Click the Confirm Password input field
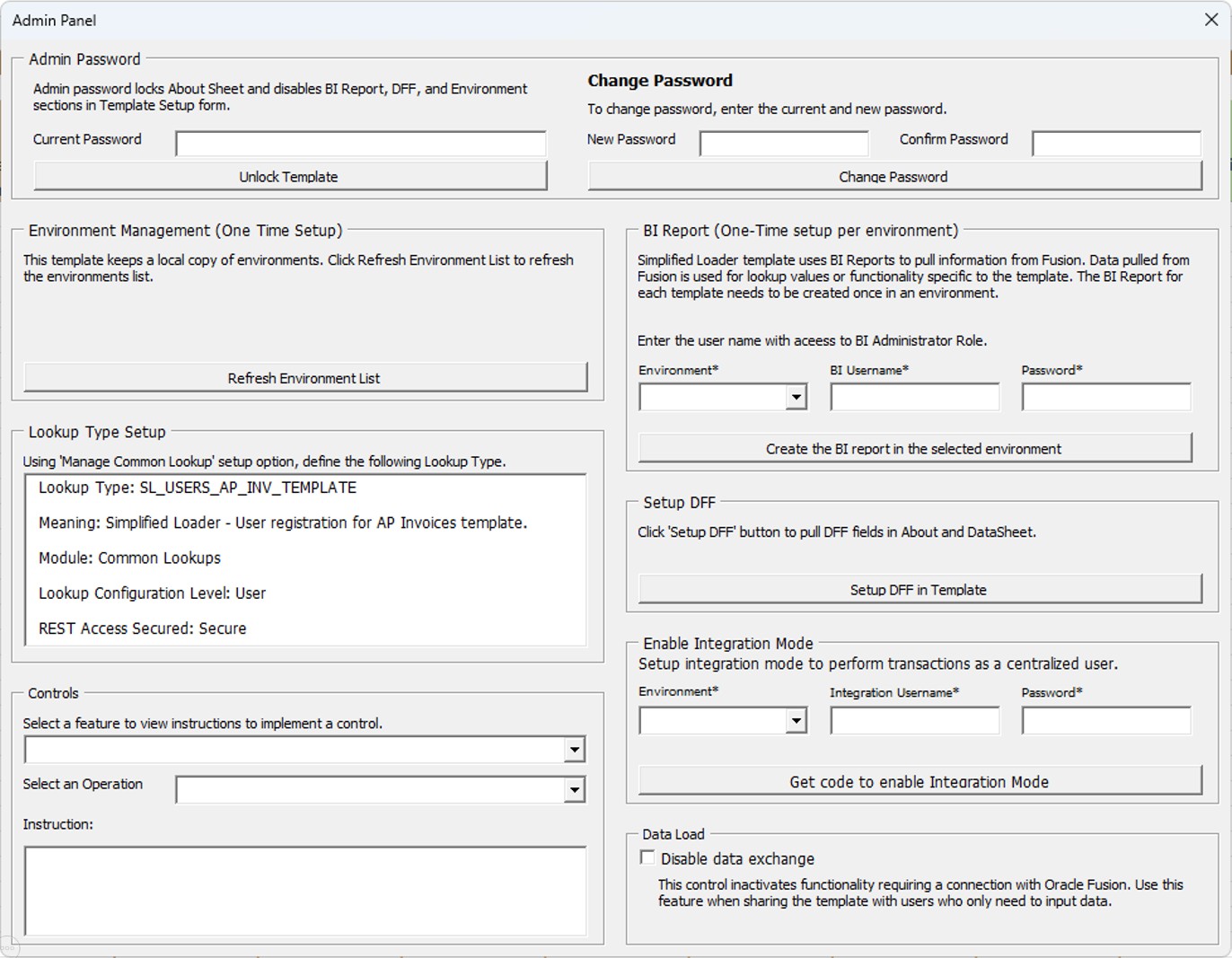 [x=1116, y=142]
